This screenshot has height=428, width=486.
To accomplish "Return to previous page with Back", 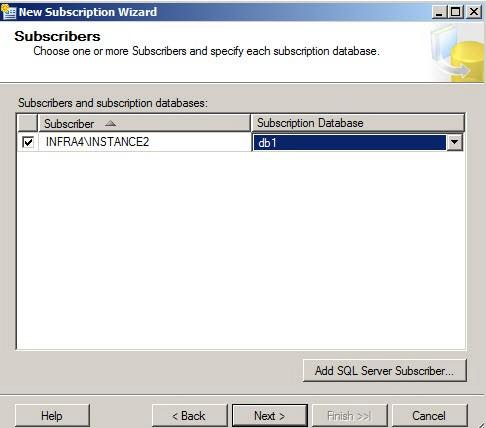I will click(x=189, y=416).
